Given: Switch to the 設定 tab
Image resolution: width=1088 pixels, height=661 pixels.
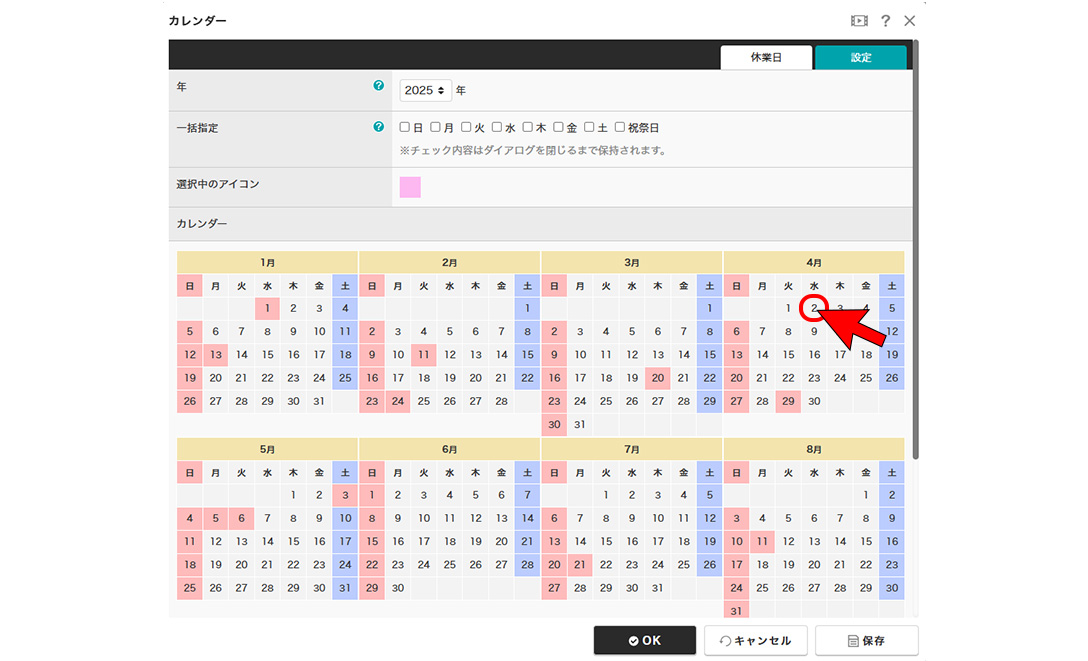Looking at the screenshot, I should pos(861,58).
